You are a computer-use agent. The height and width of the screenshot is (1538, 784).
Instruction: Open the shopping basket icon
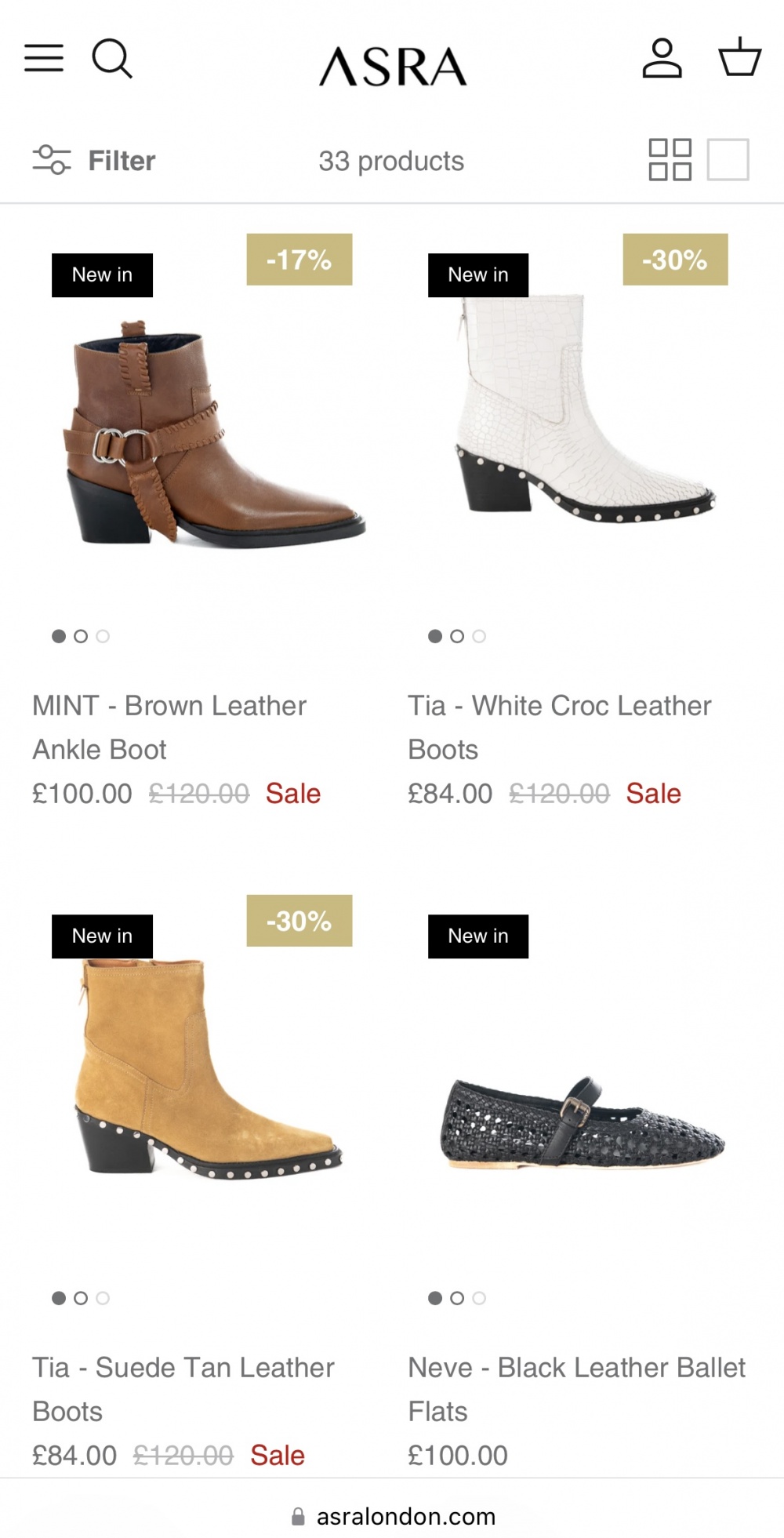point(740,57)
